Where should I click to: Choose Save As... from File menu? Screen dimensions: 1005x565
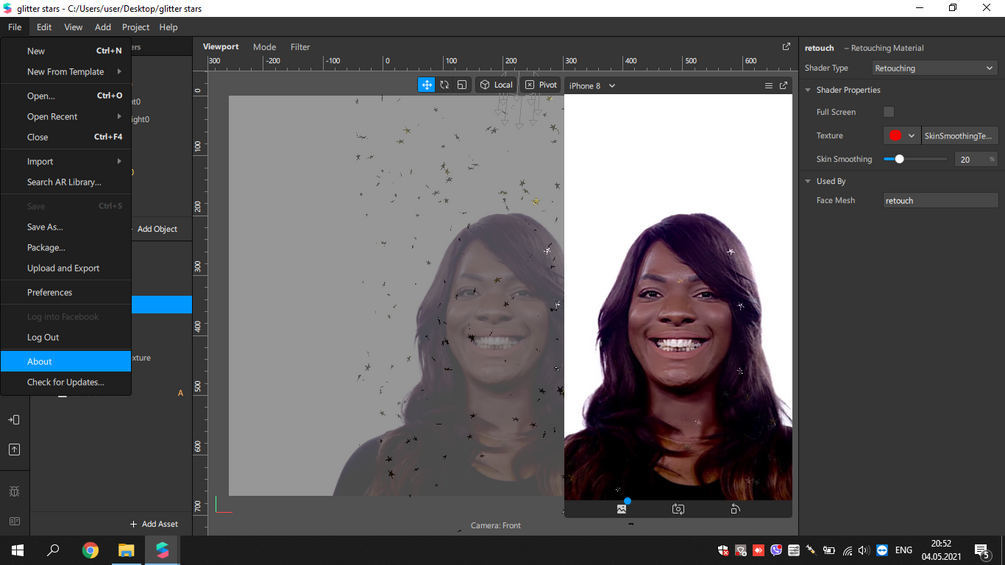66,227
